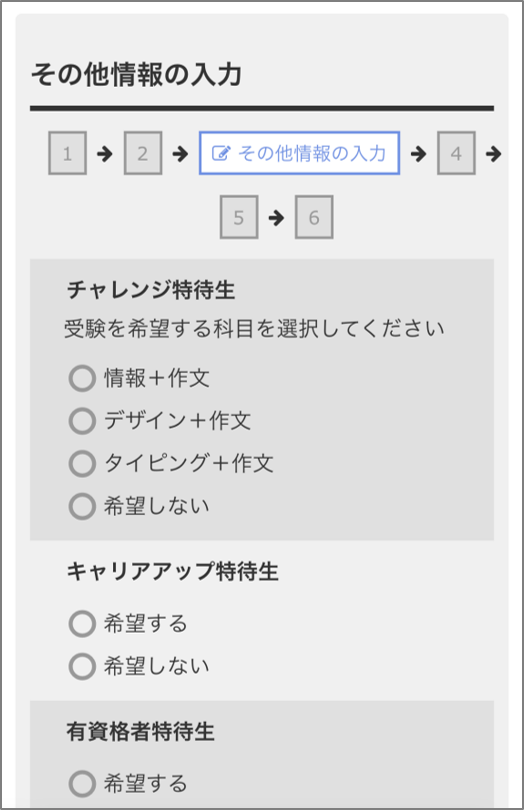Go to step 1 box

click(x=67, y=153)
